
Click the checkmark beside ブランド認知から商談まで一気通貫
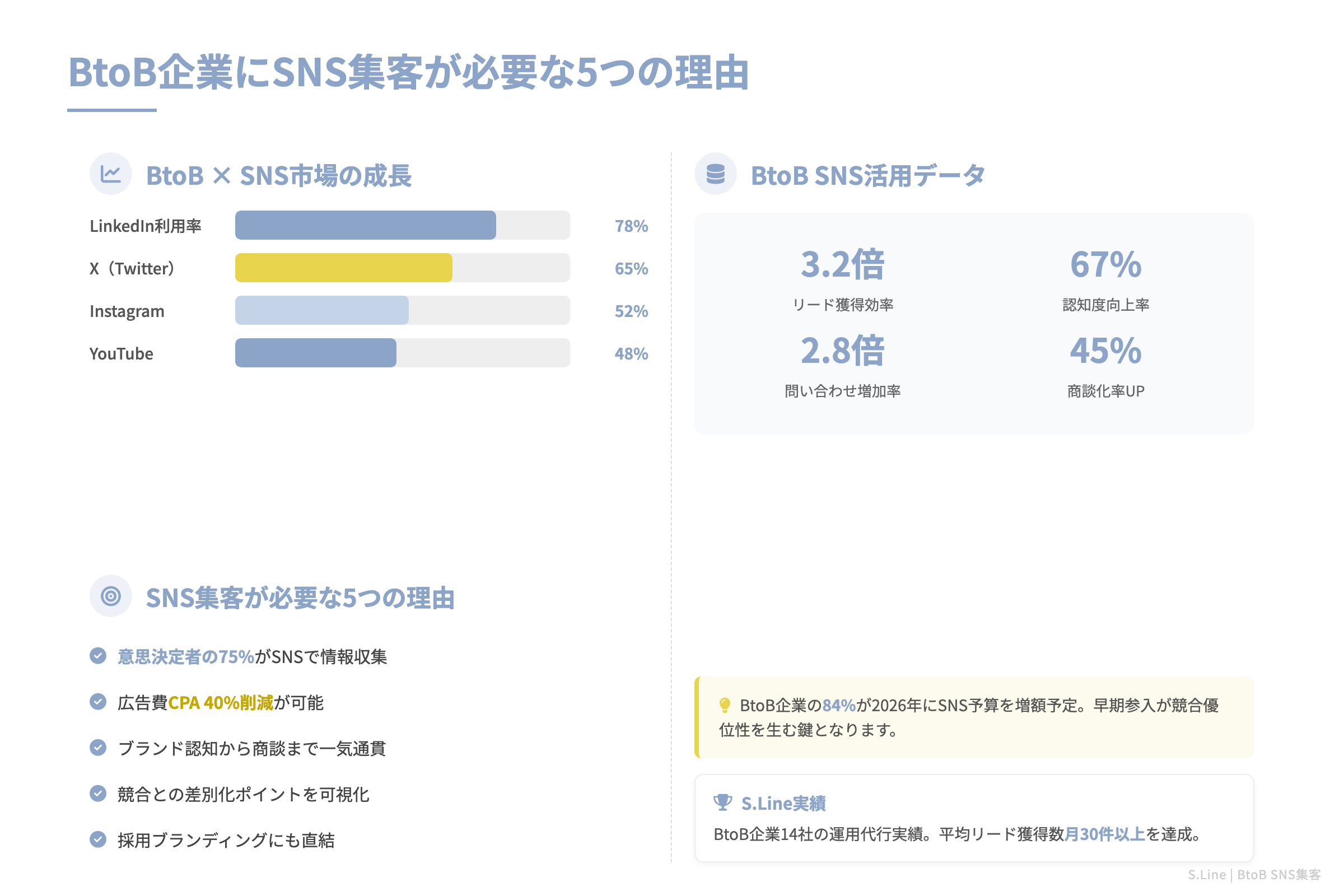pyautogui.click(x=99, y=748)
